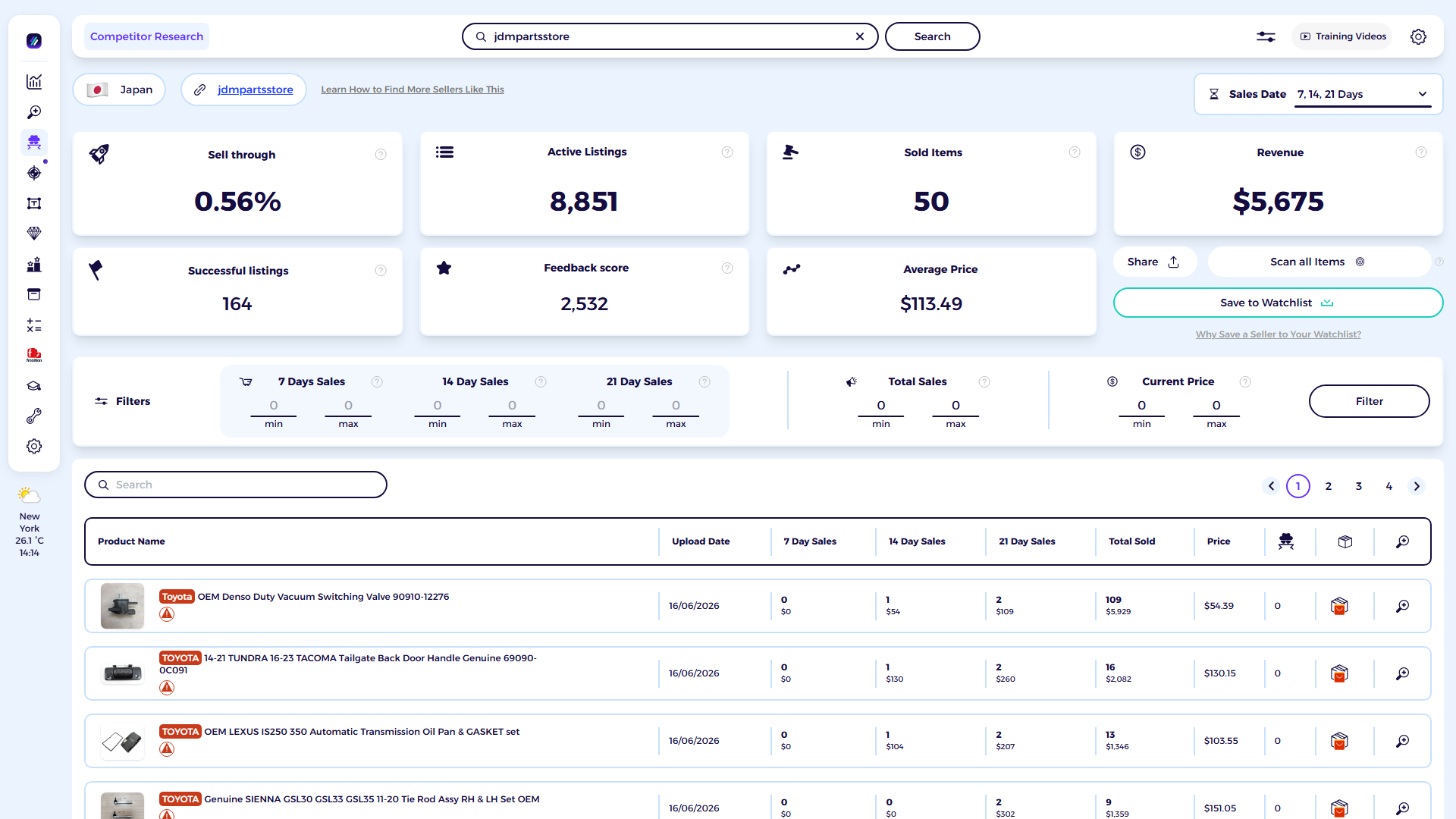Click help icon on Feedback score card
Viewport: 1456px width, 819px height.
(x=727, y=268)
